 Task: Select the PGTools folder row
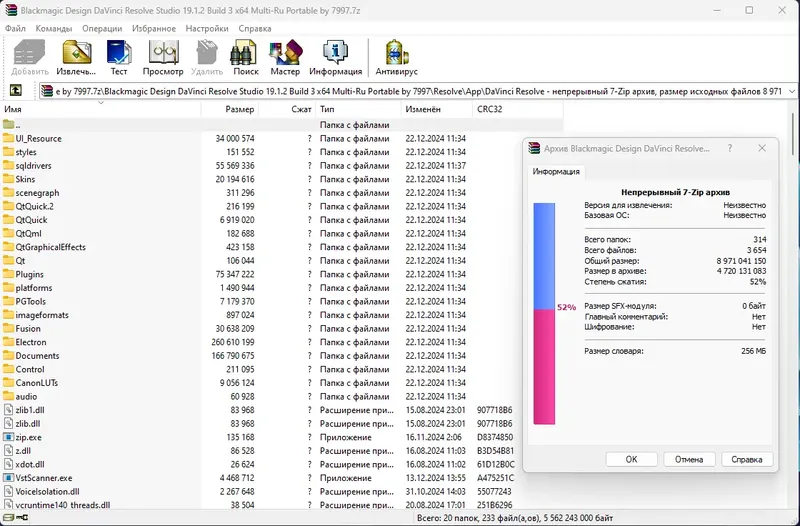point(282,301)
